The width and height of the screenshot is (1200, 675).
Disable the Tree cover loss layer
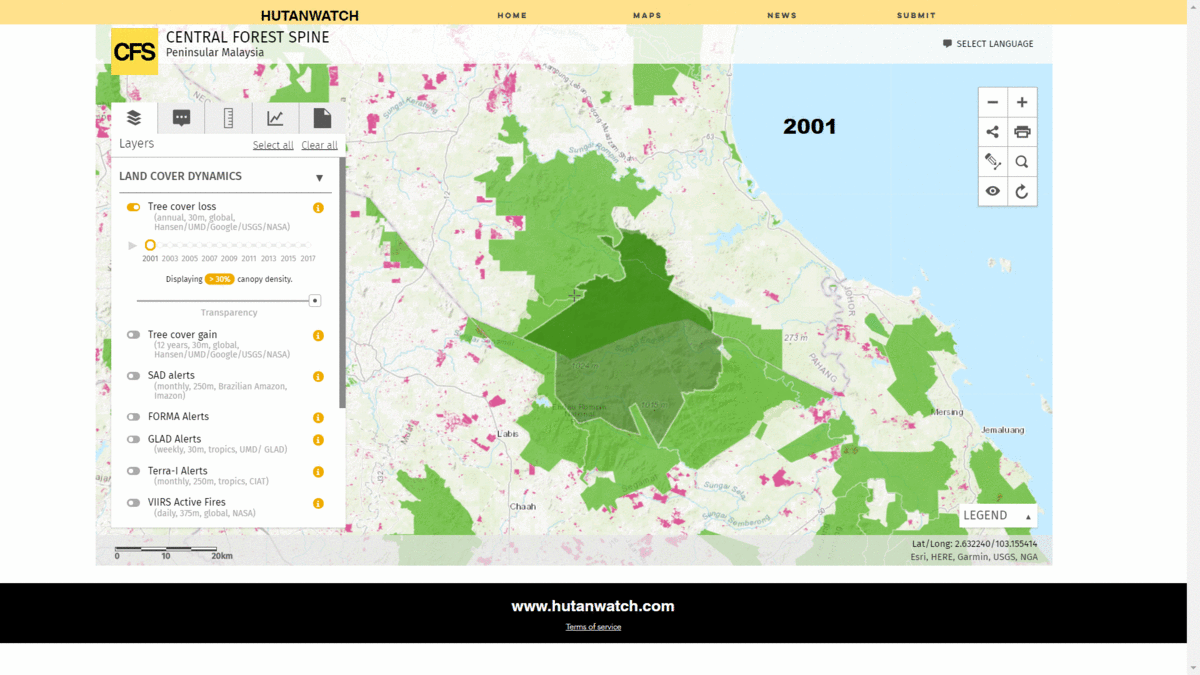(x=133, y=207)
